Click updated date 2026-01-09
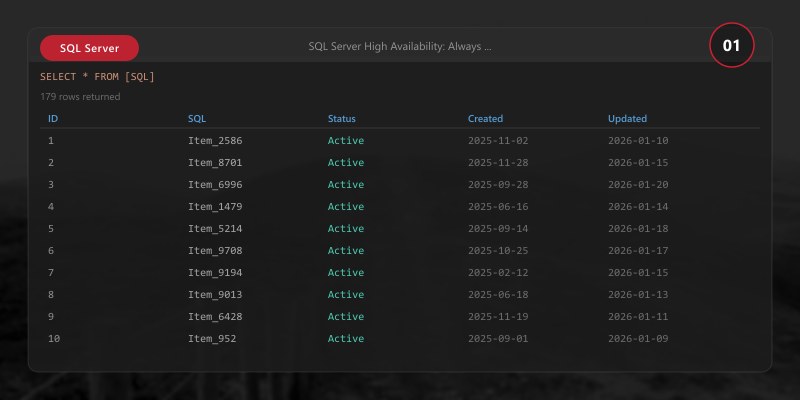 [638, 338]
